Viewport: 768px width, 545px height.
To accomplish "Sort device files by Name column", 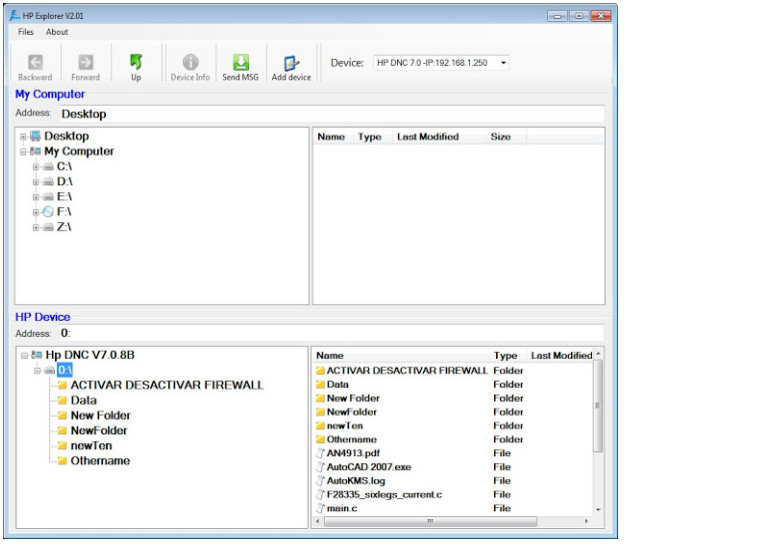I will pyautogui.click(x=330, y=355).
